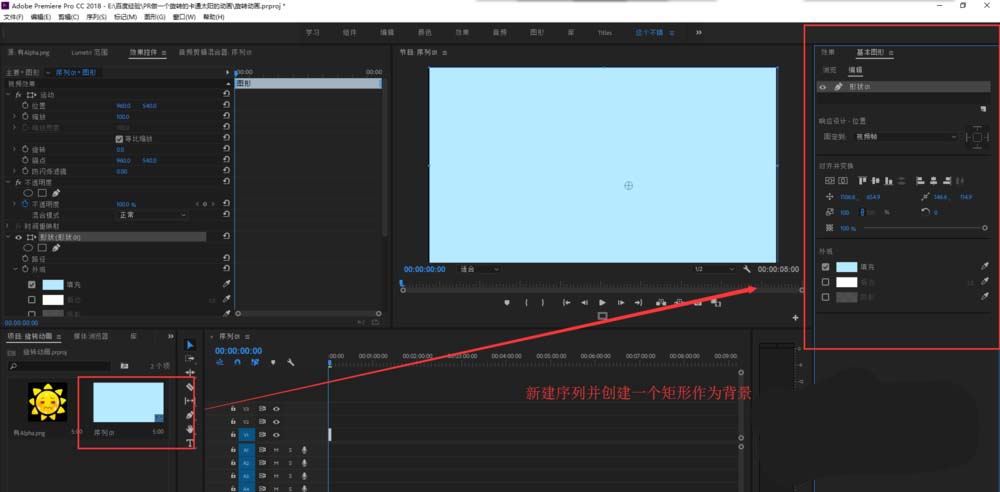
Task: Create new layer in Essential Graphics
Action: (983, 109)
